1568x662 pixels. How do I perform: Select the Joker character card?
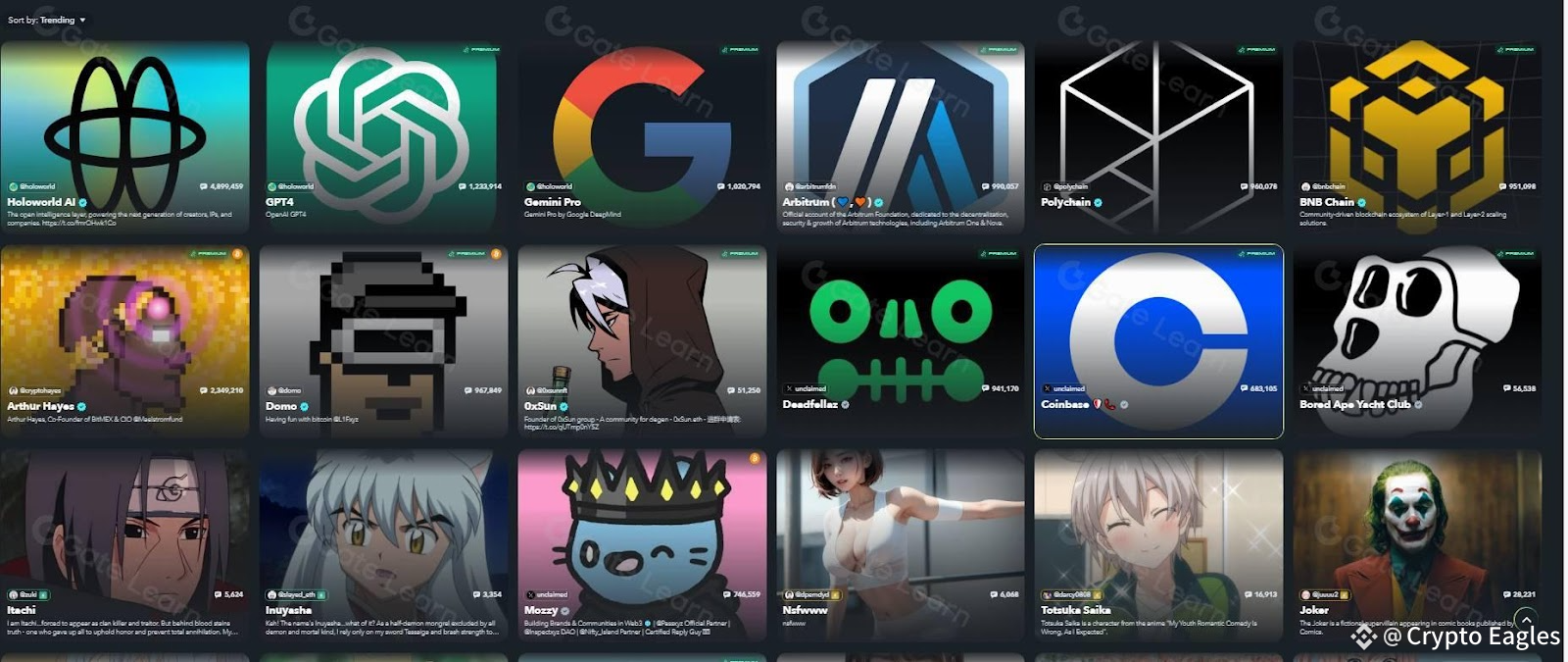1417,545
